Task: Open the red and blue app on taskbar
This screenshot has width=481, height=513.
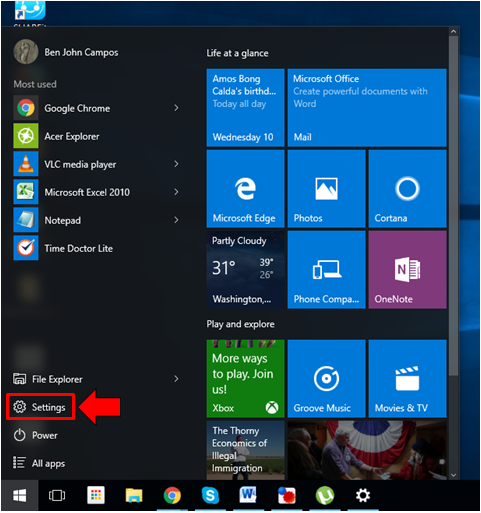Action: [287, 496]
